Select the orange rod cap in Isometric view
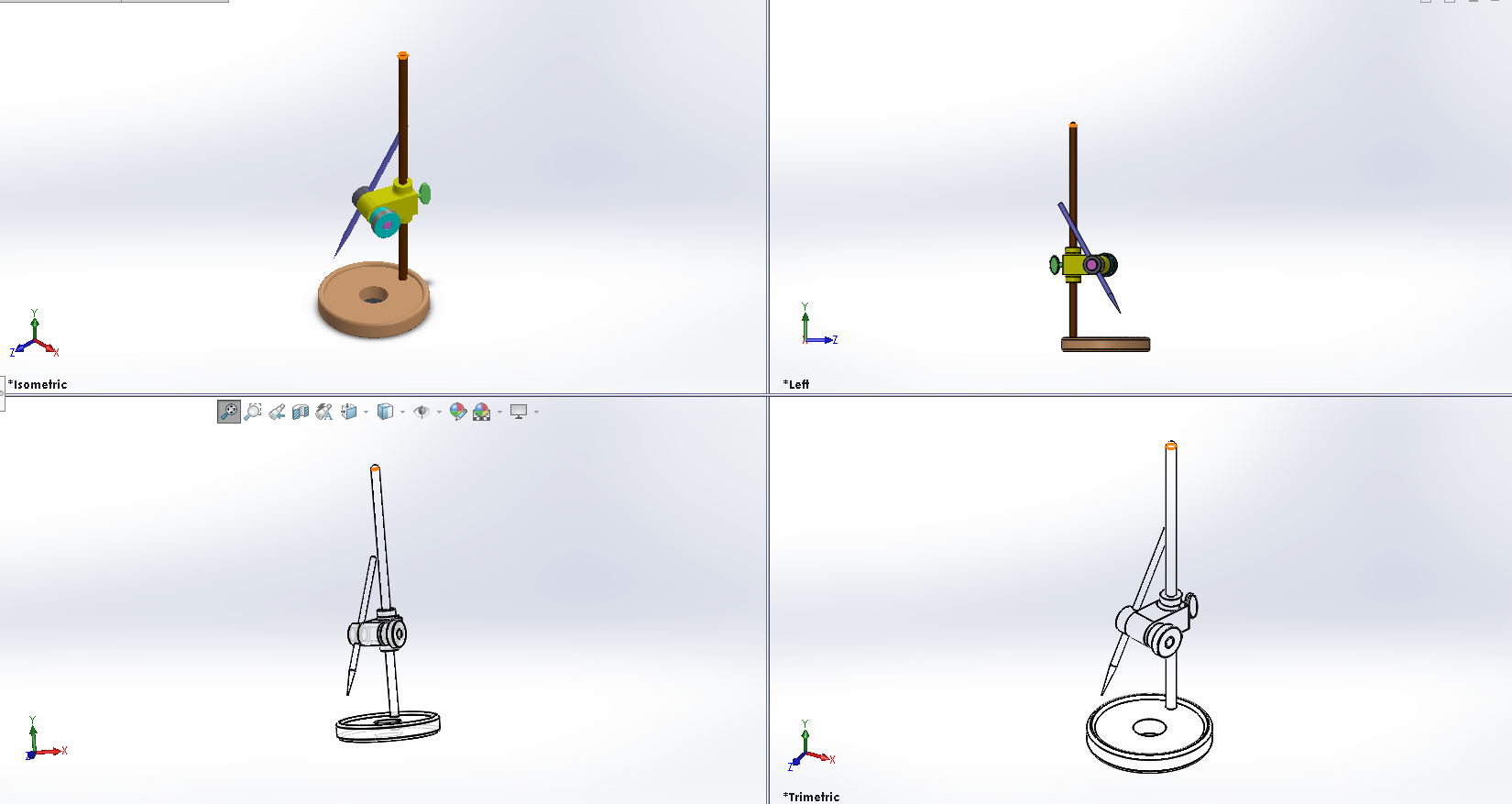 coord(402,56)
